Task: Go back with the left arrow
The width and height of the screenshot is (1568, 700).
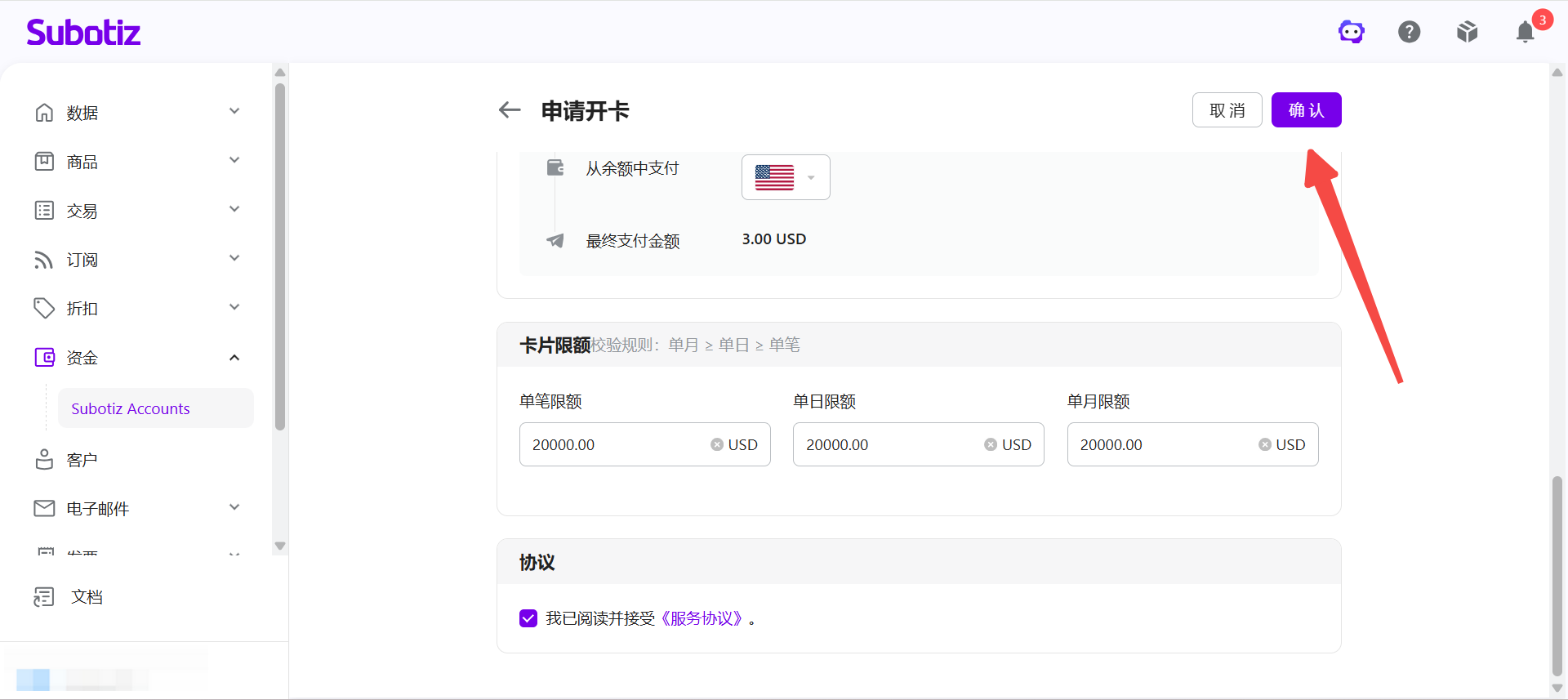Action: click(x=510, y=110)
